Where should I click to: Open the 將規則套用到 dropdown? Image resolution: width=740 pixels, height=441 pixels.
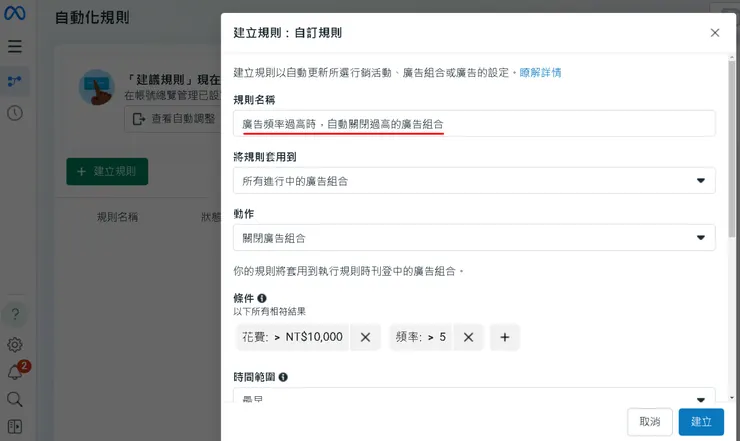click(x=474, y=181)
